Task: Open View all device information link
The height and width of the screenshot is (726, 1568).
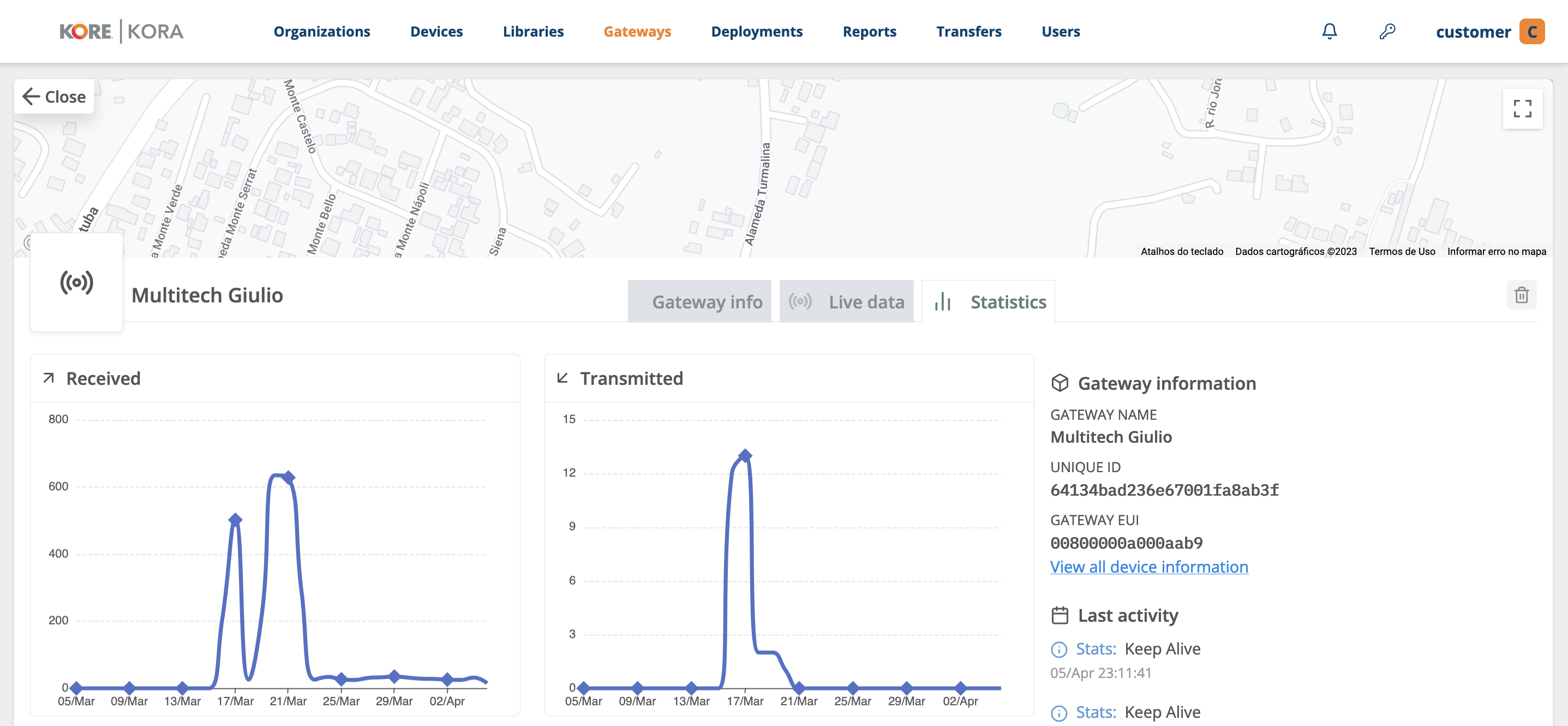Action: 1148,567
